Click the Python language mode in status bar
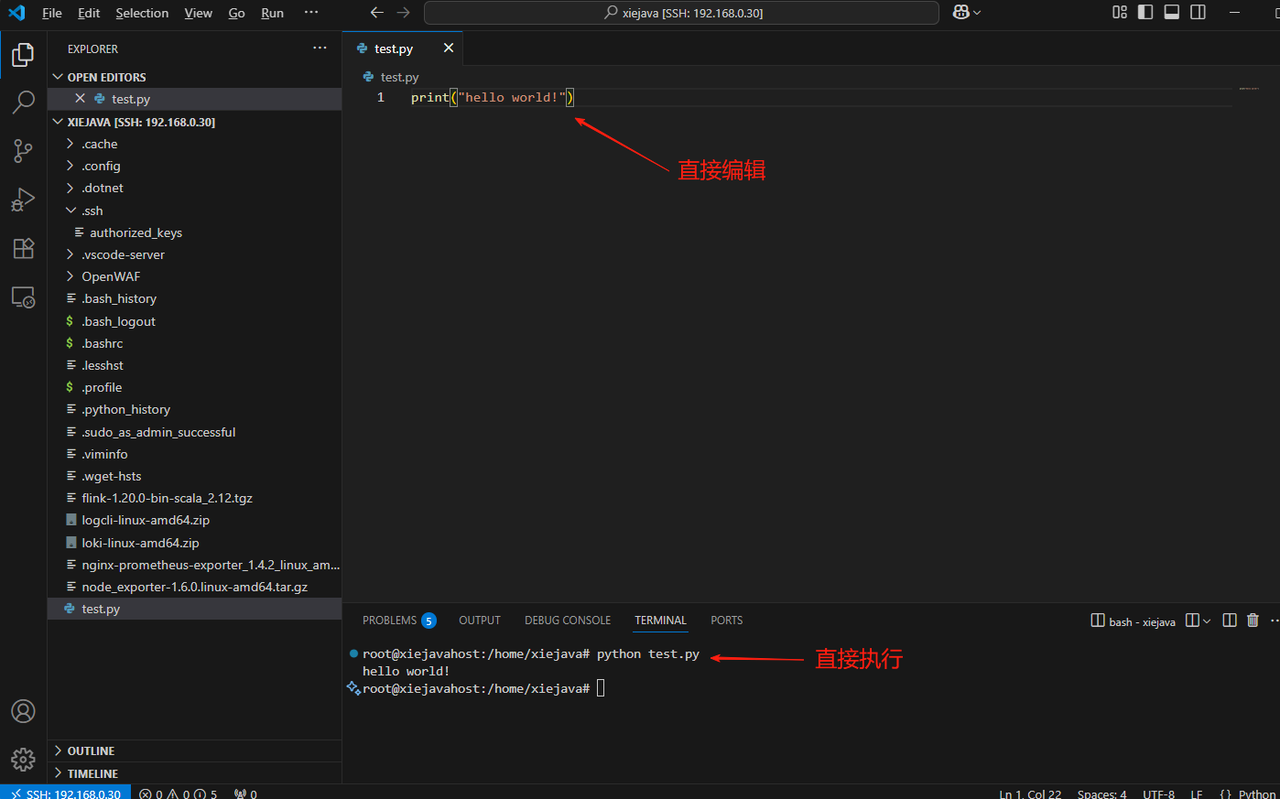Viewport: 1280px width, 799px height. [x=1256, y=793]
